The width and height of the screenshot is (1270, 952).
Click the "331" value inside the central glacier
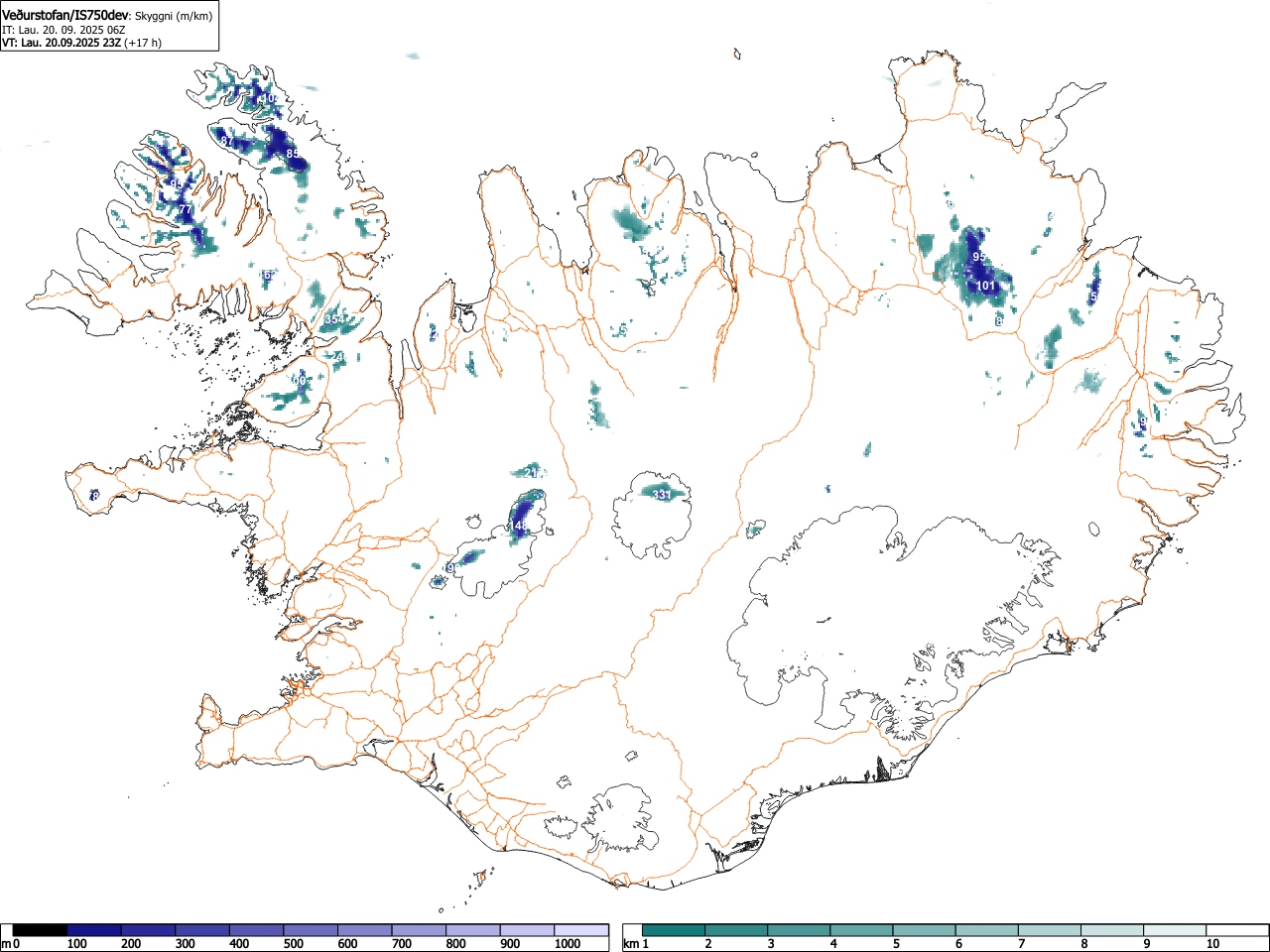click(x=662, y=494)
